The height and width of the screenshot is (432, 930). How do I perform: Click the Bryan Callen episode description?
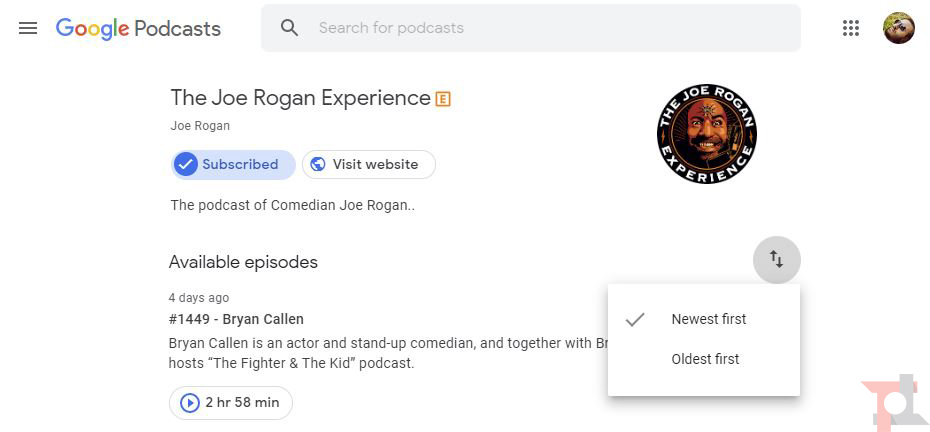pyautogui.click(x=380, y=353)
